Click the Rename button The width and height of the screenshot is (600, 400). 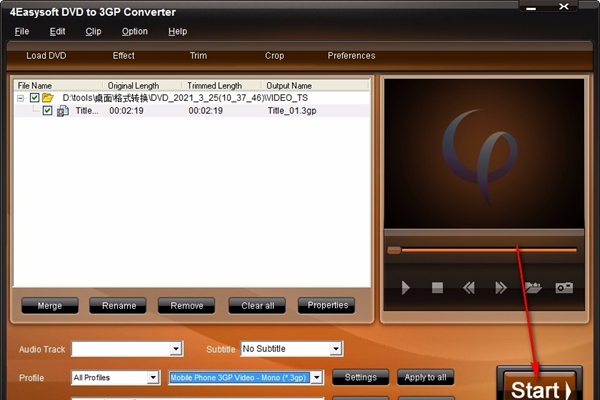coord(118,305)
